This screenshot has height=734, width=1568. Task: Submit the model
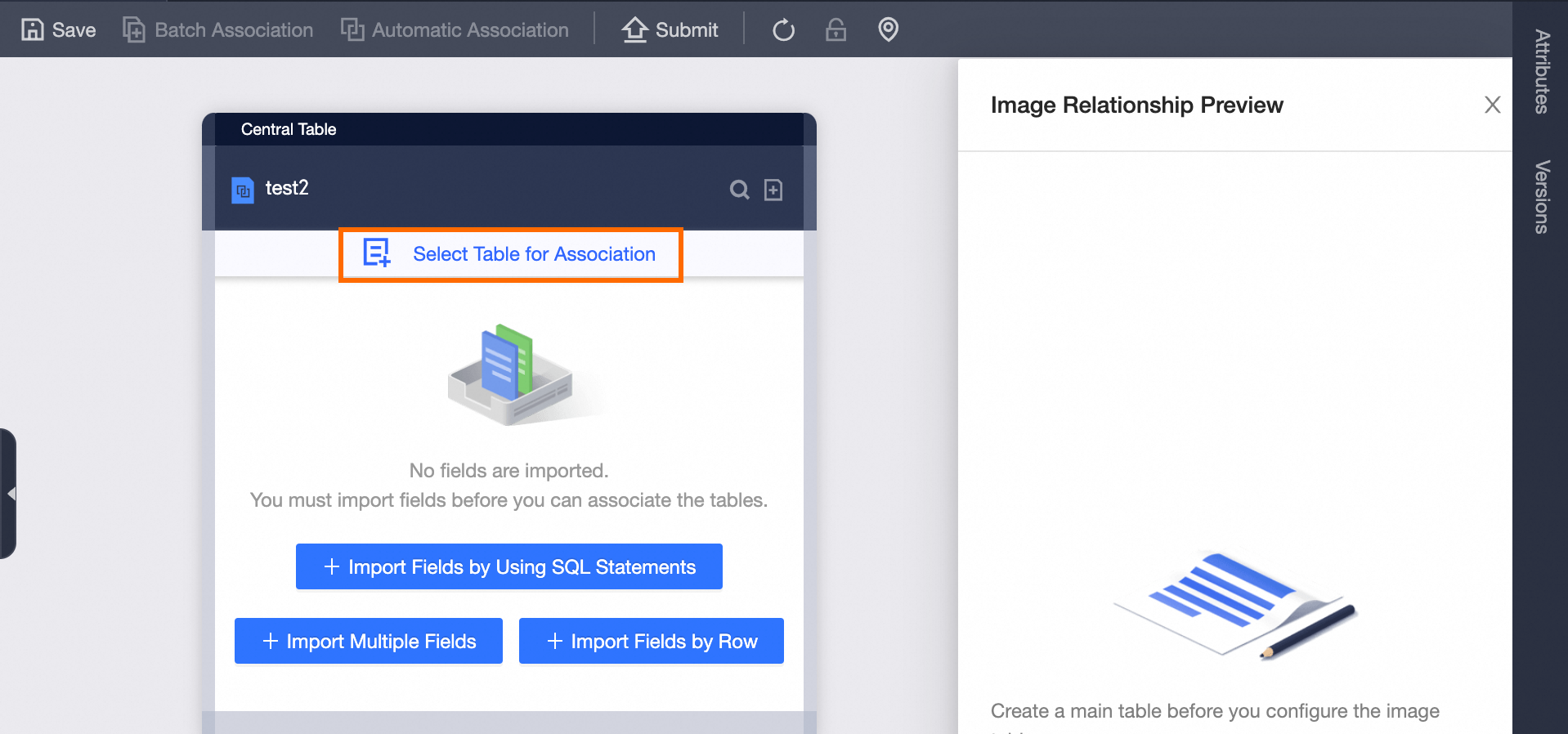click(x=670, y=30)
